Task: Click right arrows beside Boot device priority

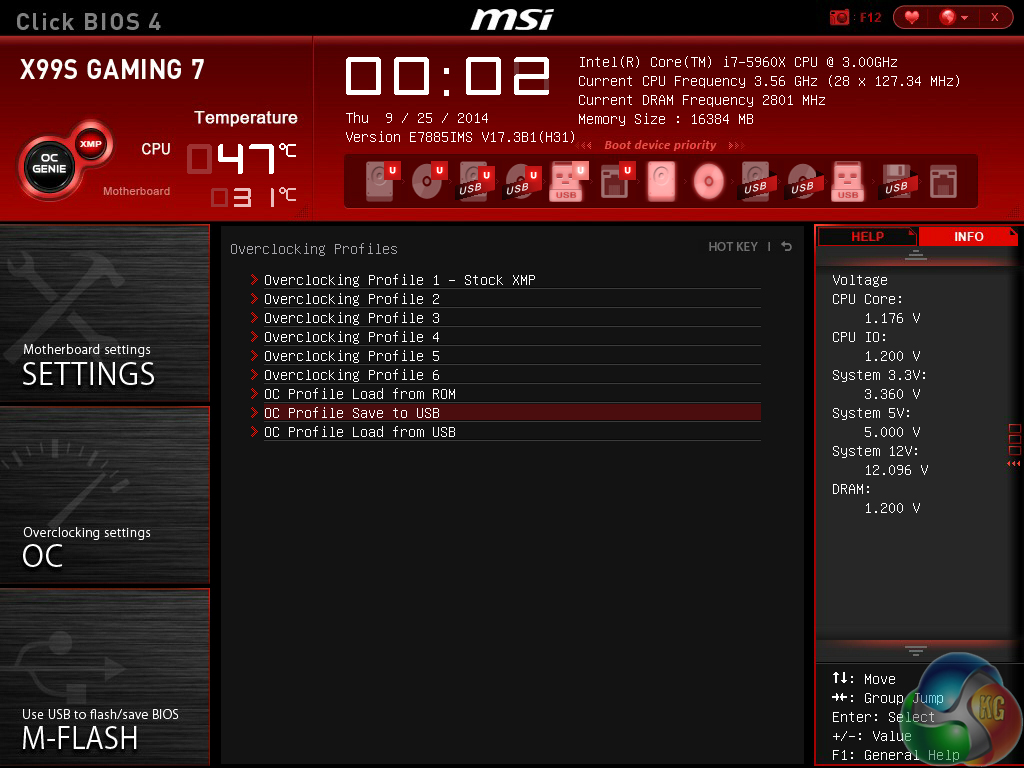Action: (735, 145)
